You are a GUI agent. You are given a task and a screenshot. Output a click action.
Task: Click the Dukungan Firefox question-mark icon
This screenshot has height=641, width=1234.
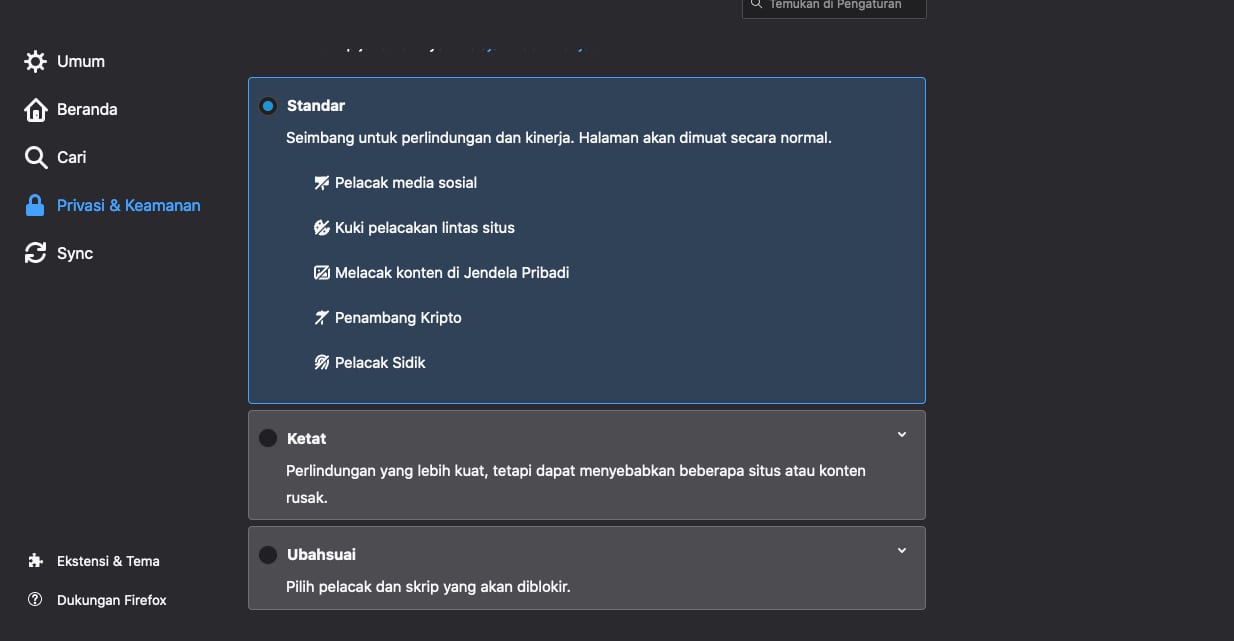(36, 600)
